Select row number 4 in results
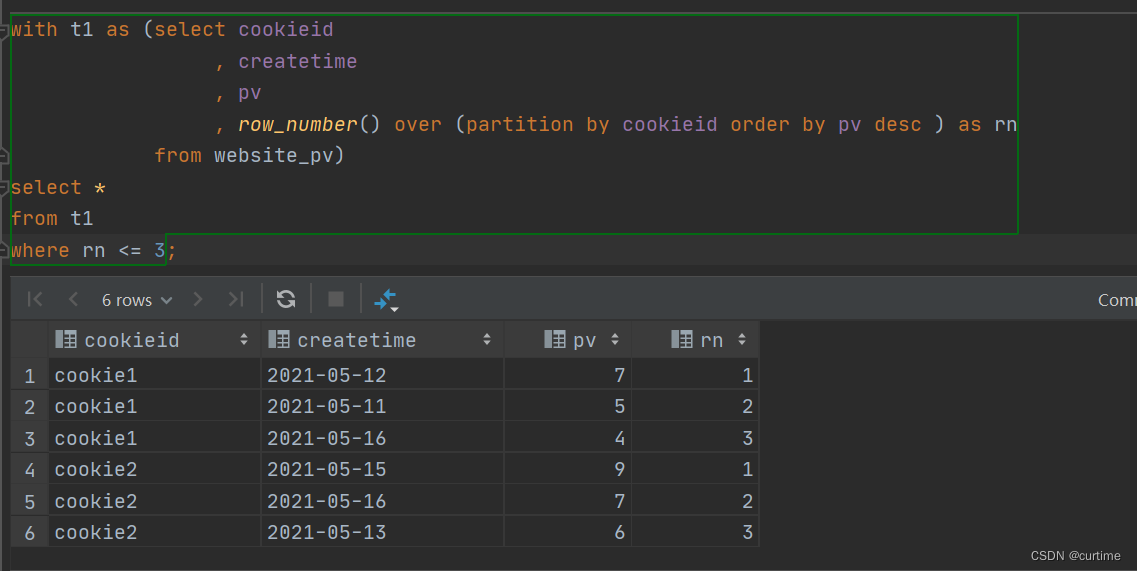Screen dimensions: 1137x571 [x=30, y=469]
